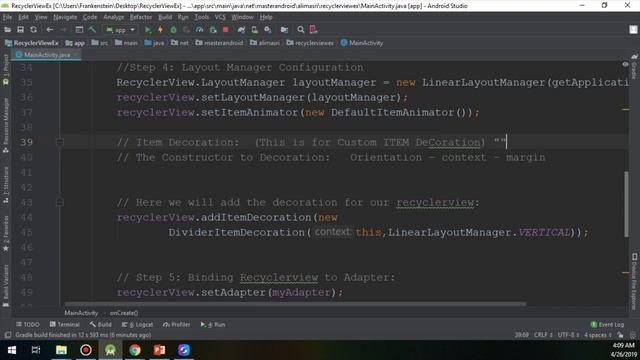The width and height of the screenshot is (640, 360).
Task: Select the MainActivity.java editor tab
Action: 46,55
